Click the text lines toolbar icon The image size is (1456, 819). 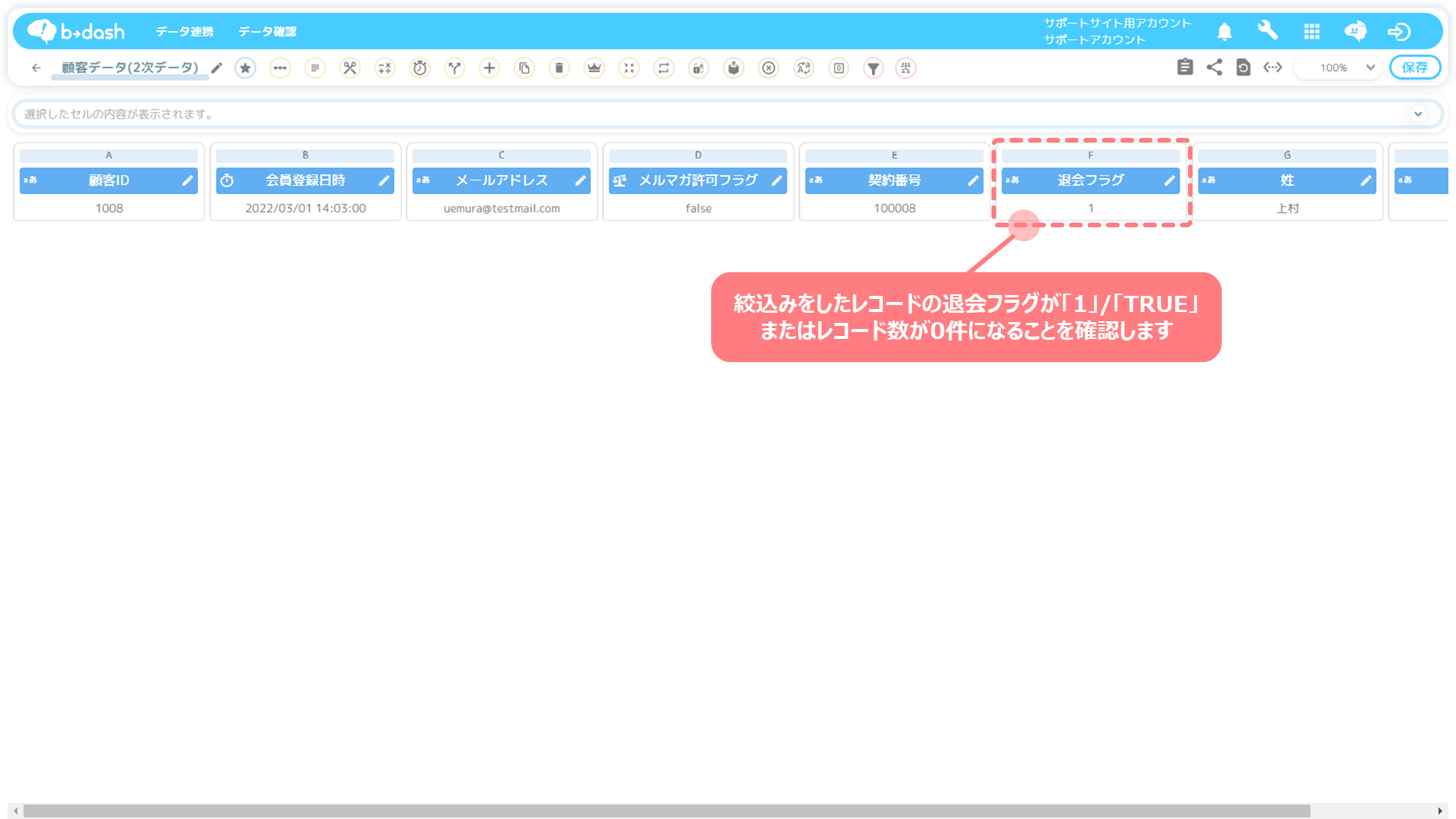pos(314,68)
